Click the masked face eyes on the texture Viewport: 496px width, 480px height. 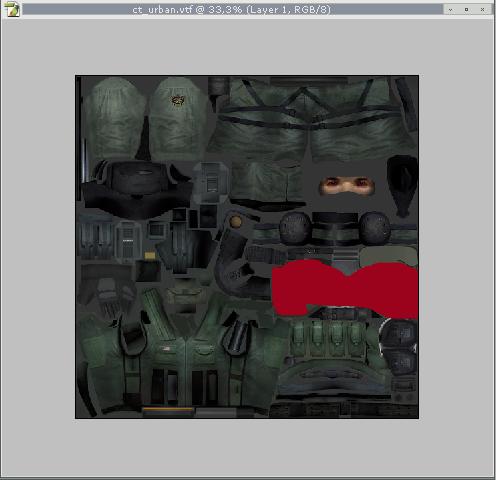(347, 186)
